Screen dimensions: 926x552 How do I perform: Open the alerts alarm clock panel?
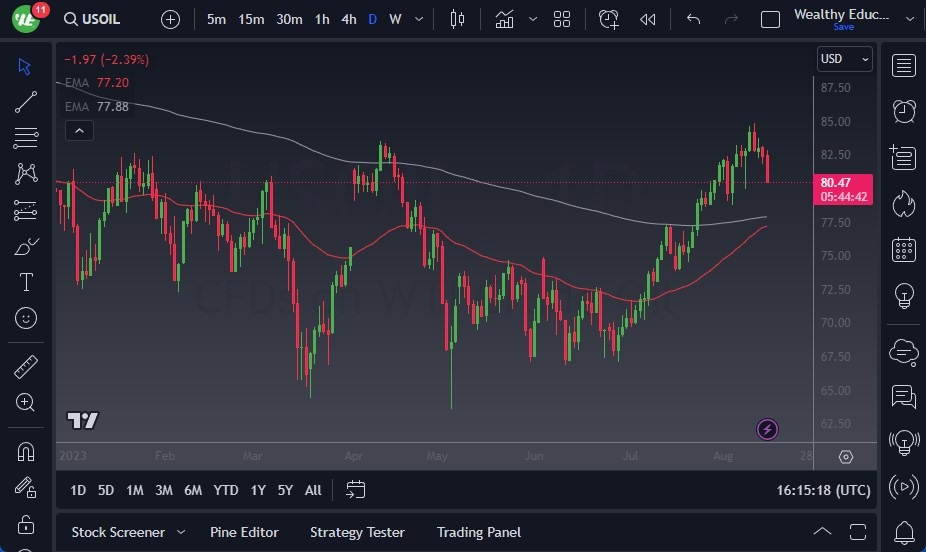[x=904, y=110]
